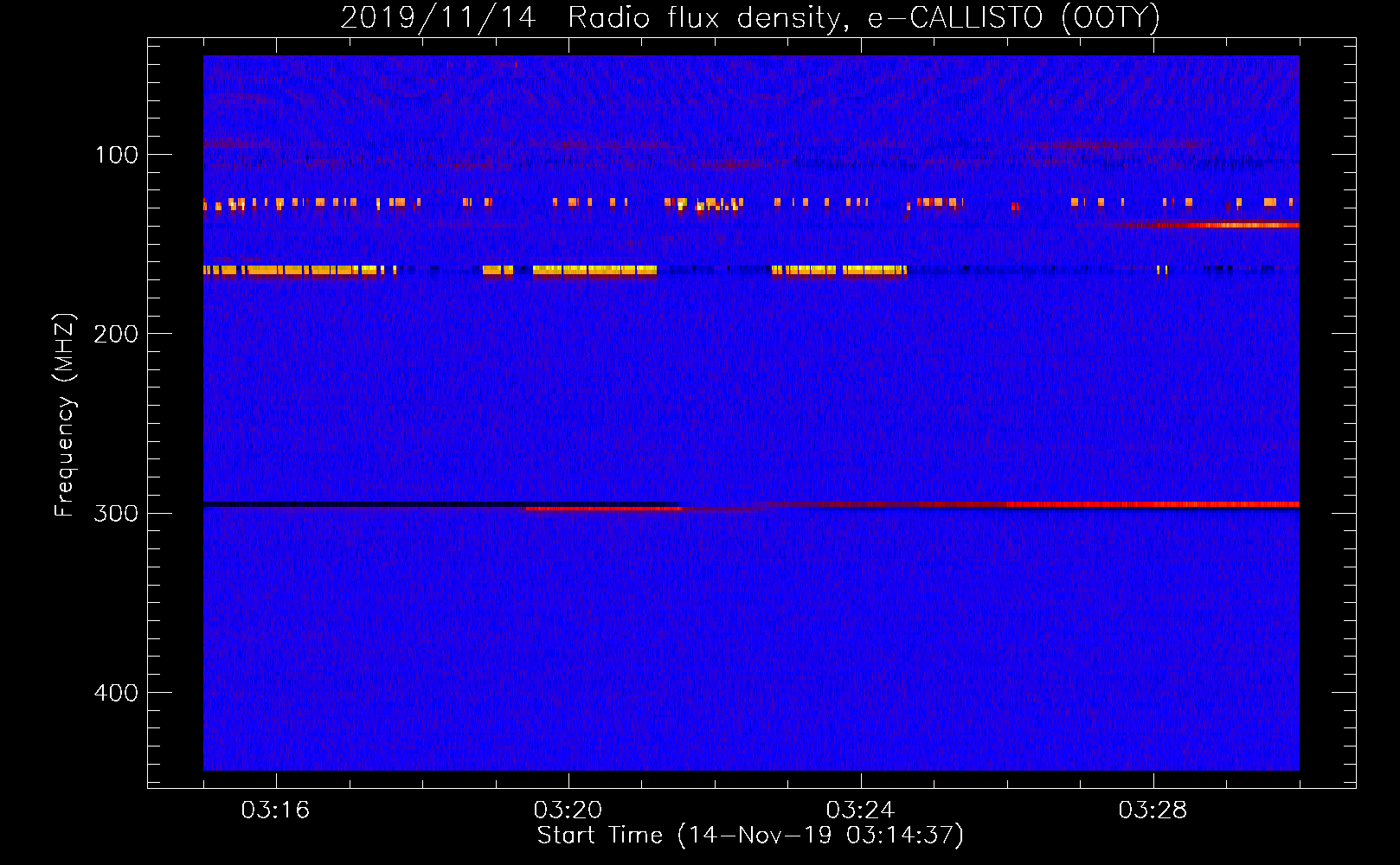Click the 'Frequency (MHZ)' y-axis label
The image size is (1400, 865).
click(65, 415)
